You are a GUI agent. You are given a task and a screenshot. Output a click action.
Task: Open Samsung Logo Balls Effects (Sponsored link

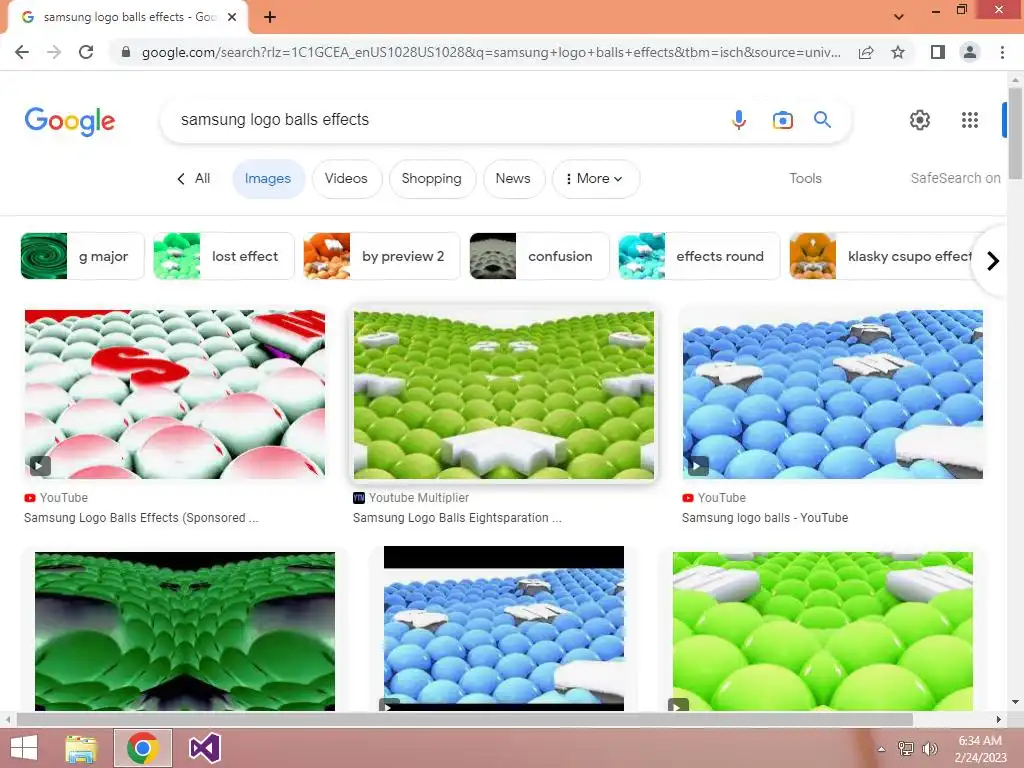[x=141, y=518]
